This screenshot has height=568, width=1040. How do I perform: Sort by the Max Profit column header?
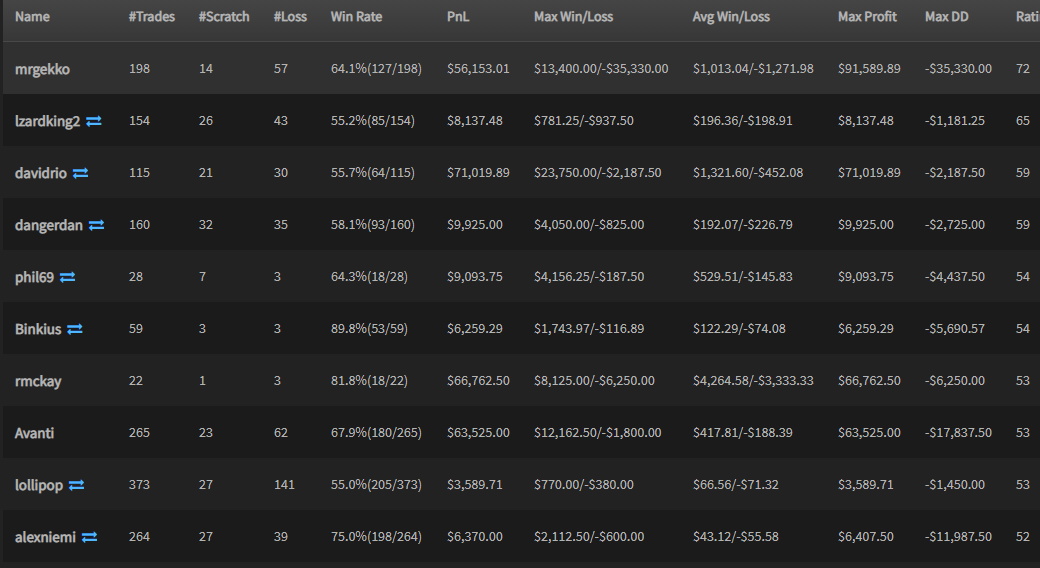click(867, 17)
